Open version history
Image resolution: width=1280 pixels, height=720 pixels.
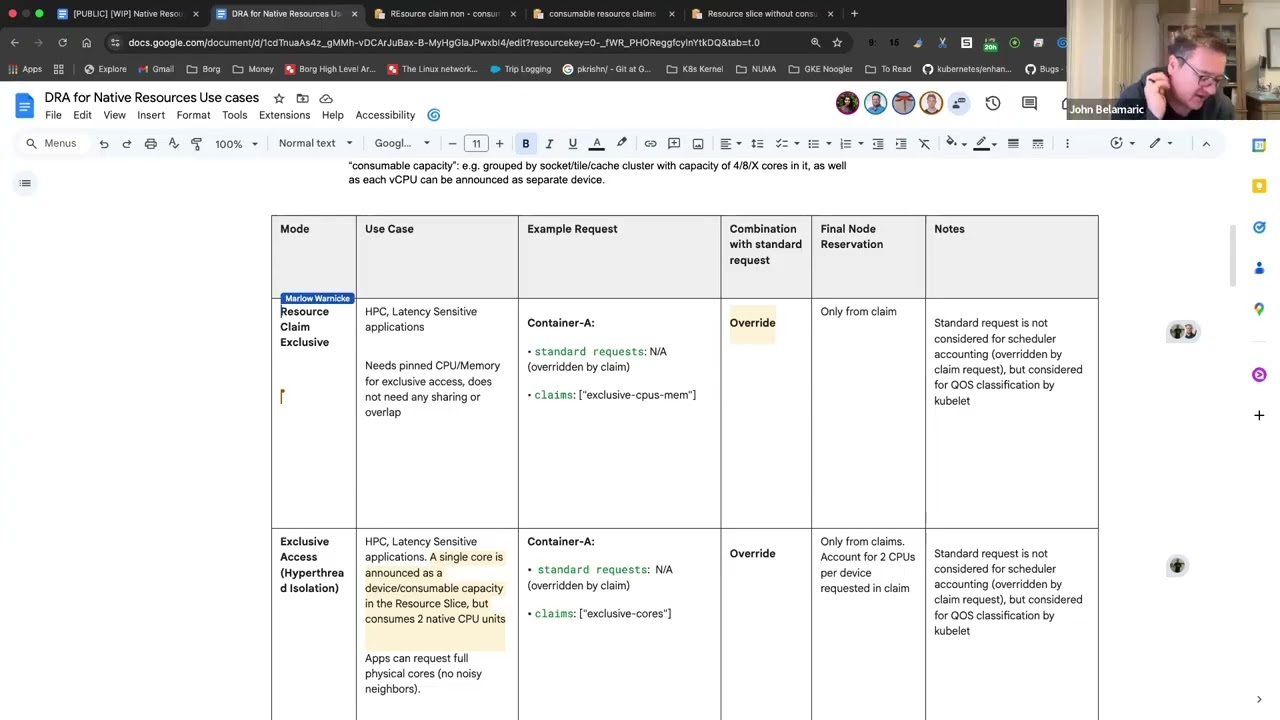tap(993, 103)
